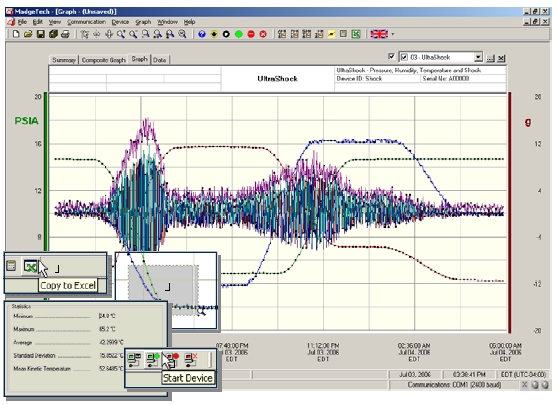This screenshot has width=557, height=405.
Task: Toggle the checkbox left of the device combo box
Action: click(391, 56)
